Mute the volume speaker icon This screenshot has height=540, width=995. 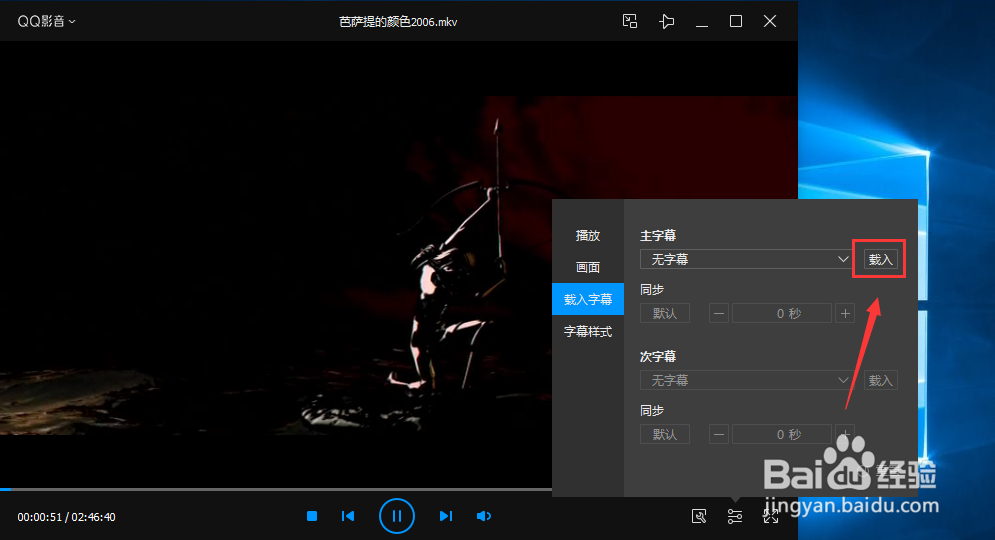(484, 516)
